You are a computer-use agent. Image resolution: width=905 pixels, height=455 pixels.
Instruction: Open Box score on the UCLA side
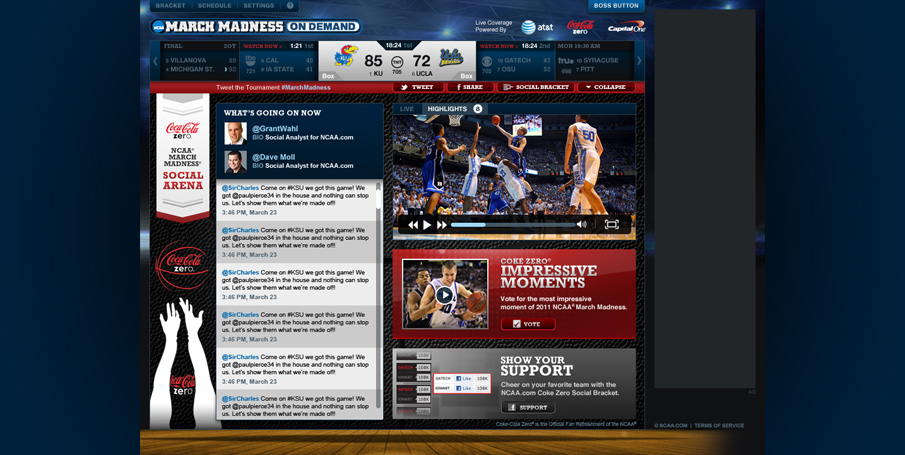[466, 76]
